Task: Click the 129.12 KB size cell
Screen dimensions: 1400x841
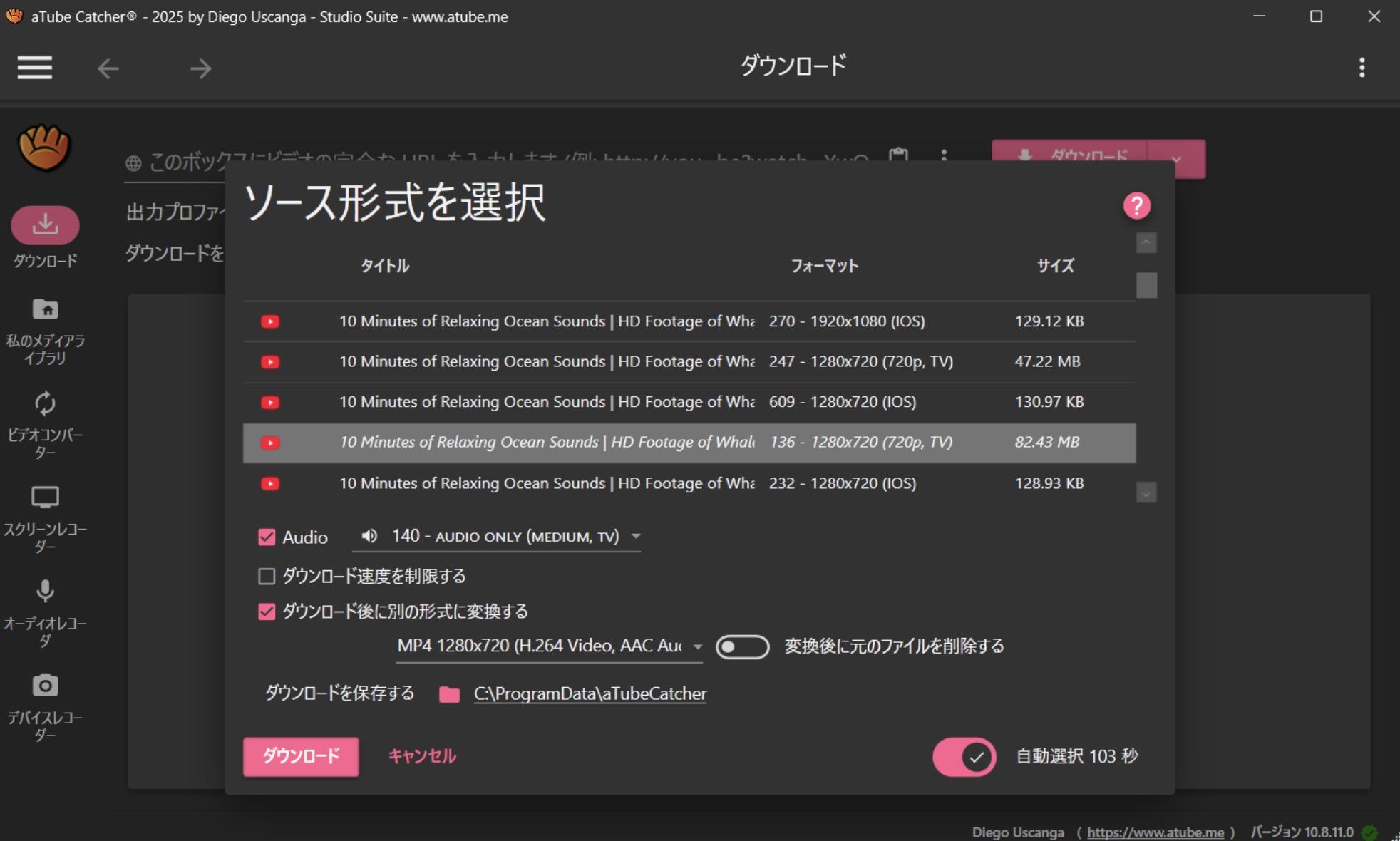Action: click(x=1049, y=321)
